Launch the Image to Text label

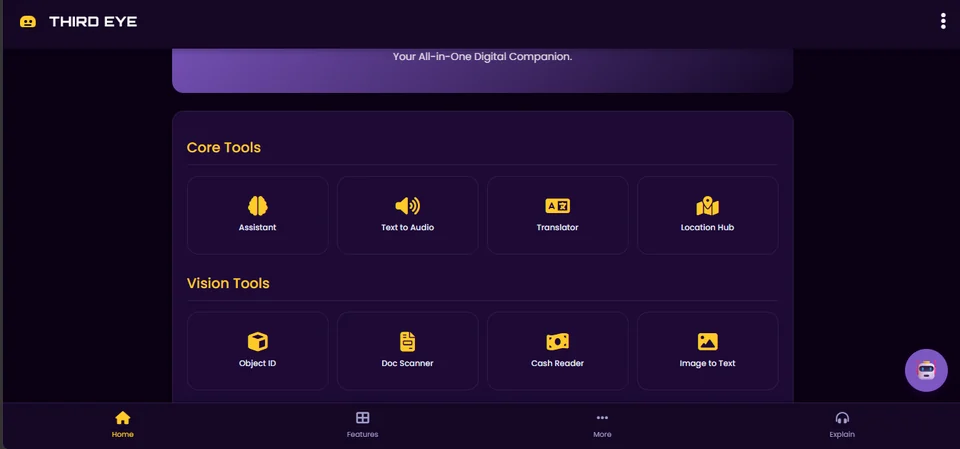708,363
